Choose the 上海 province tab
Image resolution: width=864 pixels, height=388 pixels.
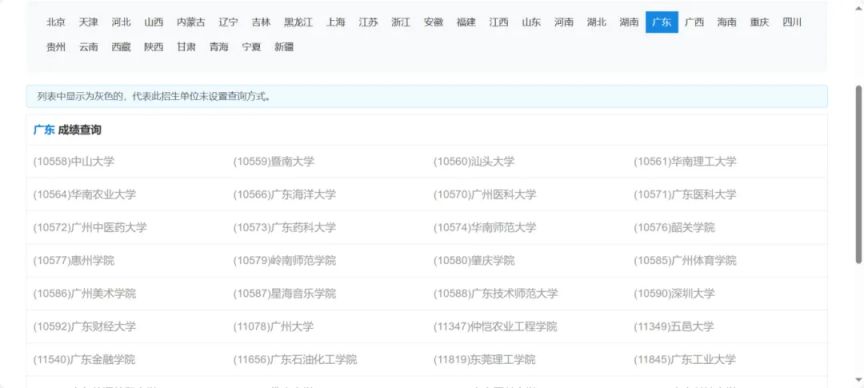tap(335, 22)
